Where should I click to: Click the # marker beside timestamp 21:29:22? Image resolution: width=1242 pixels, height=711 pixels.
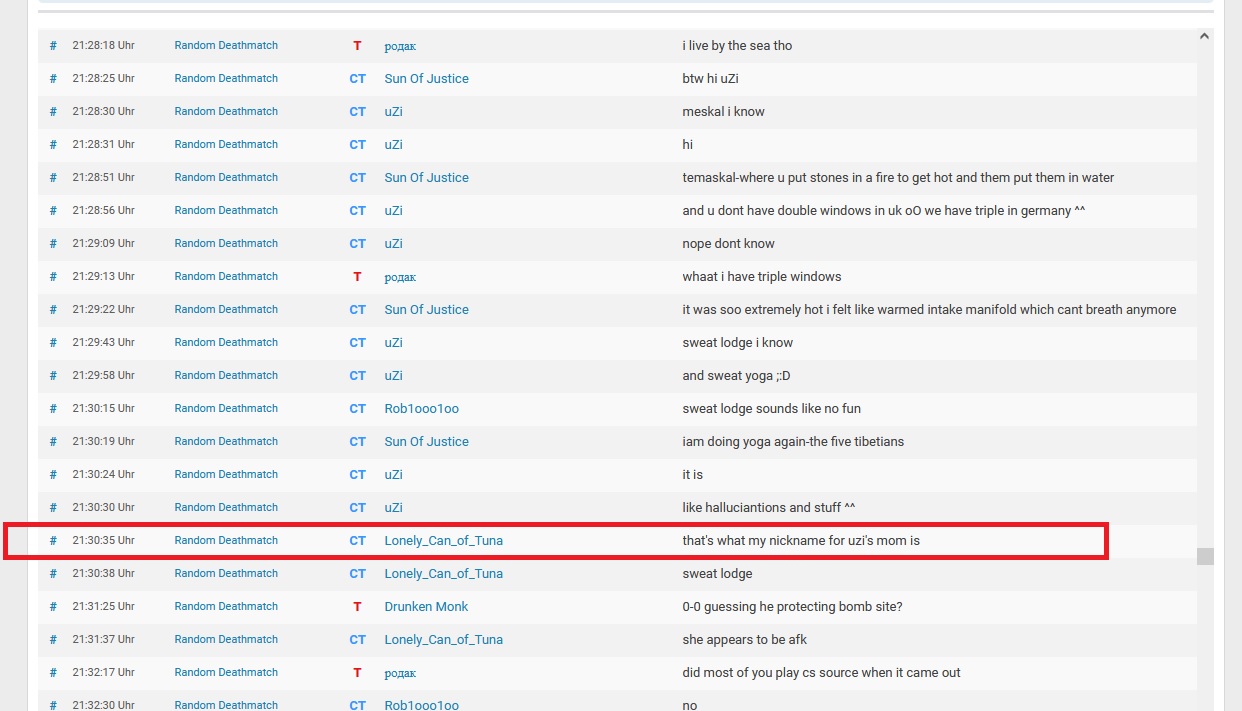click(x=53, y=310)
